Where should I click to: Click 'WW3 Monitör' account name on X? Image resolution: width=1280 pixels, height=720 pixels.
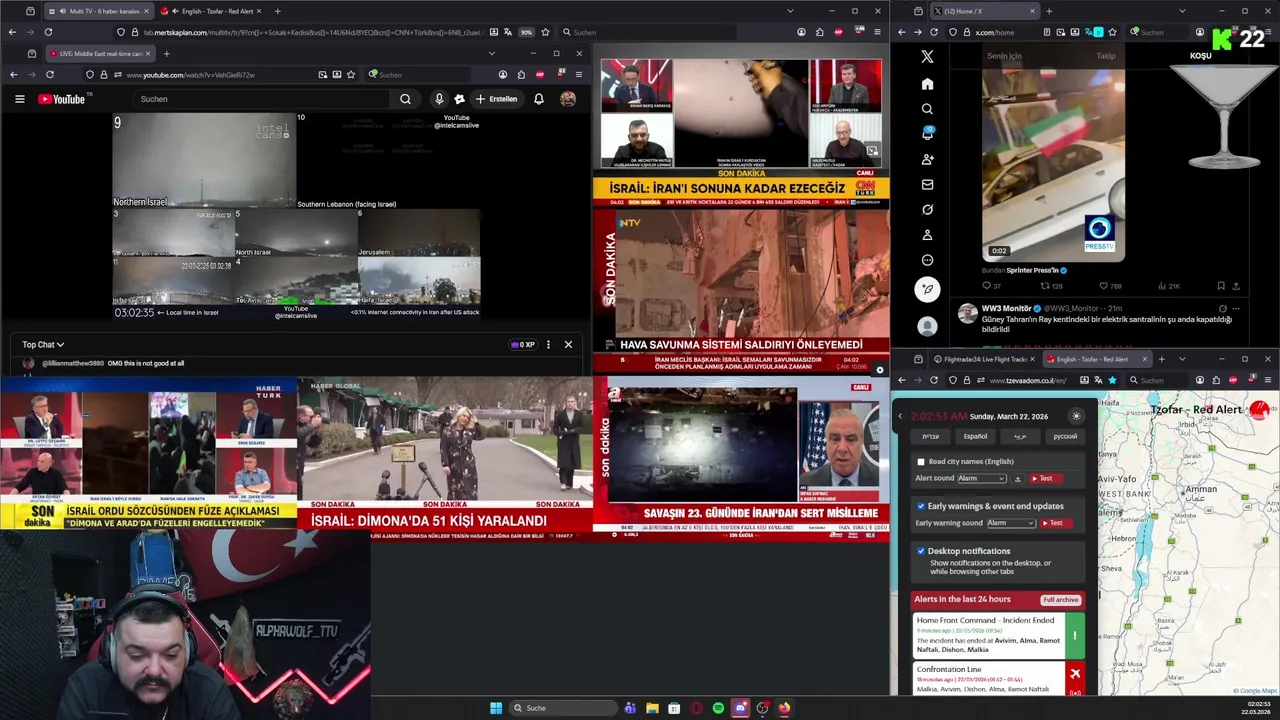tap(1006, 308)
